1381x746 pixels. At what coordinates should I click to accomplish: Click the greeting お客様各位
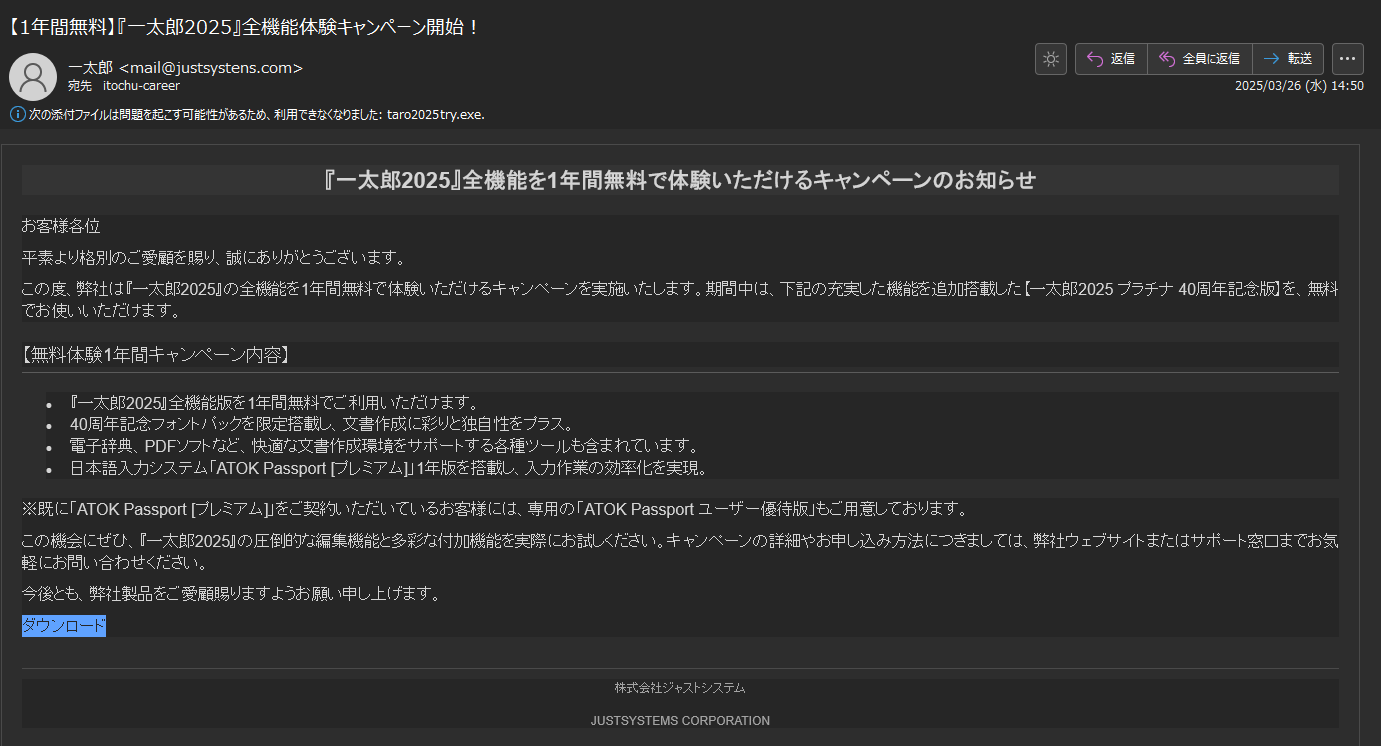61,226
